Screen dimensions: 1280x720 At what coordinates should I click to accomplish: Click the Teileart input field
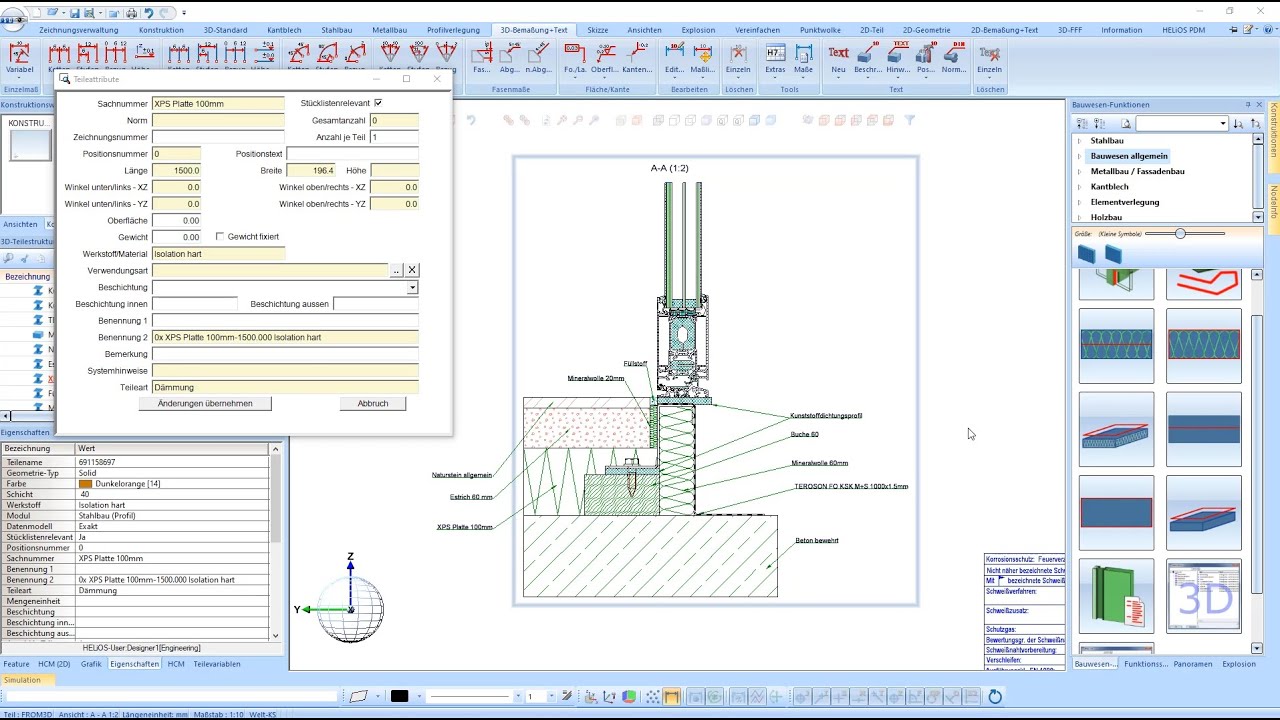285,387
